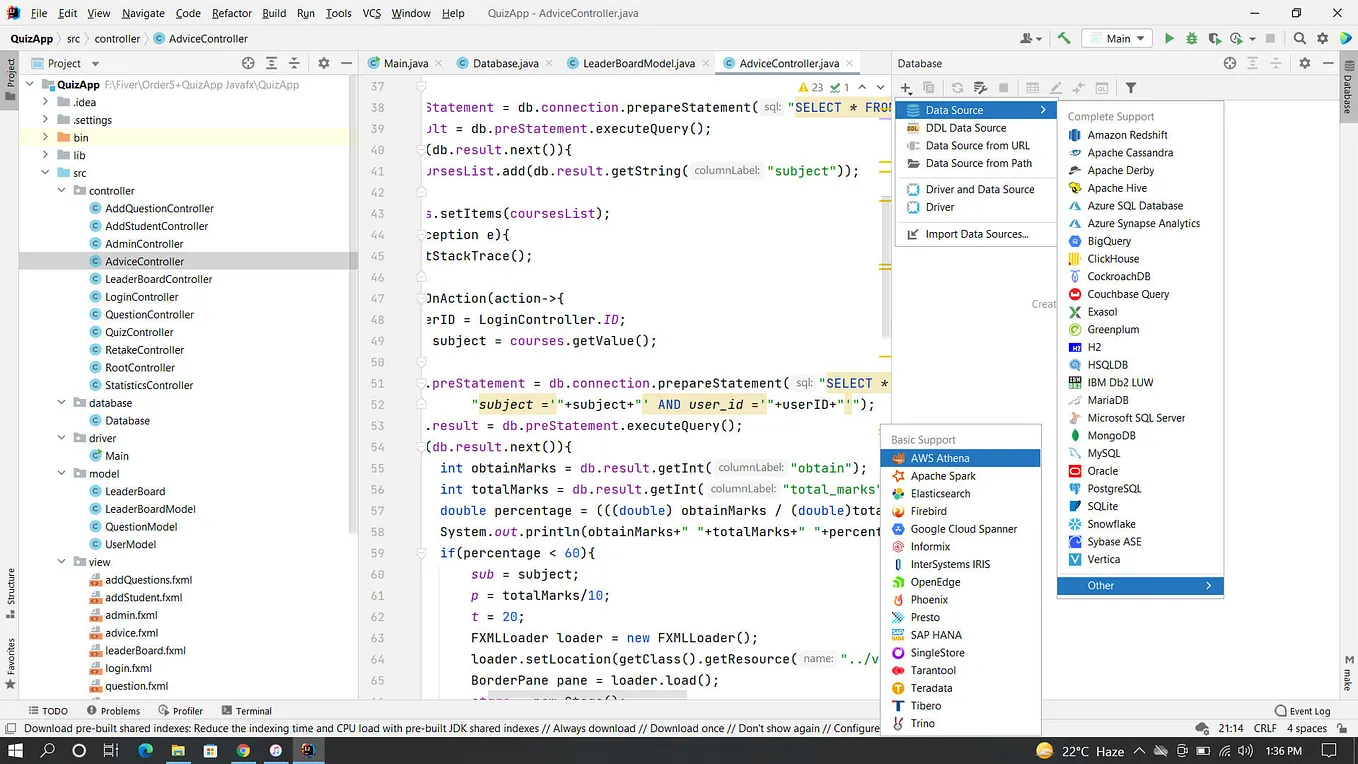Screen dimensions: 1358x764
Task: Collapse all in the Project panel toolbar
Action: pos(294,63)
